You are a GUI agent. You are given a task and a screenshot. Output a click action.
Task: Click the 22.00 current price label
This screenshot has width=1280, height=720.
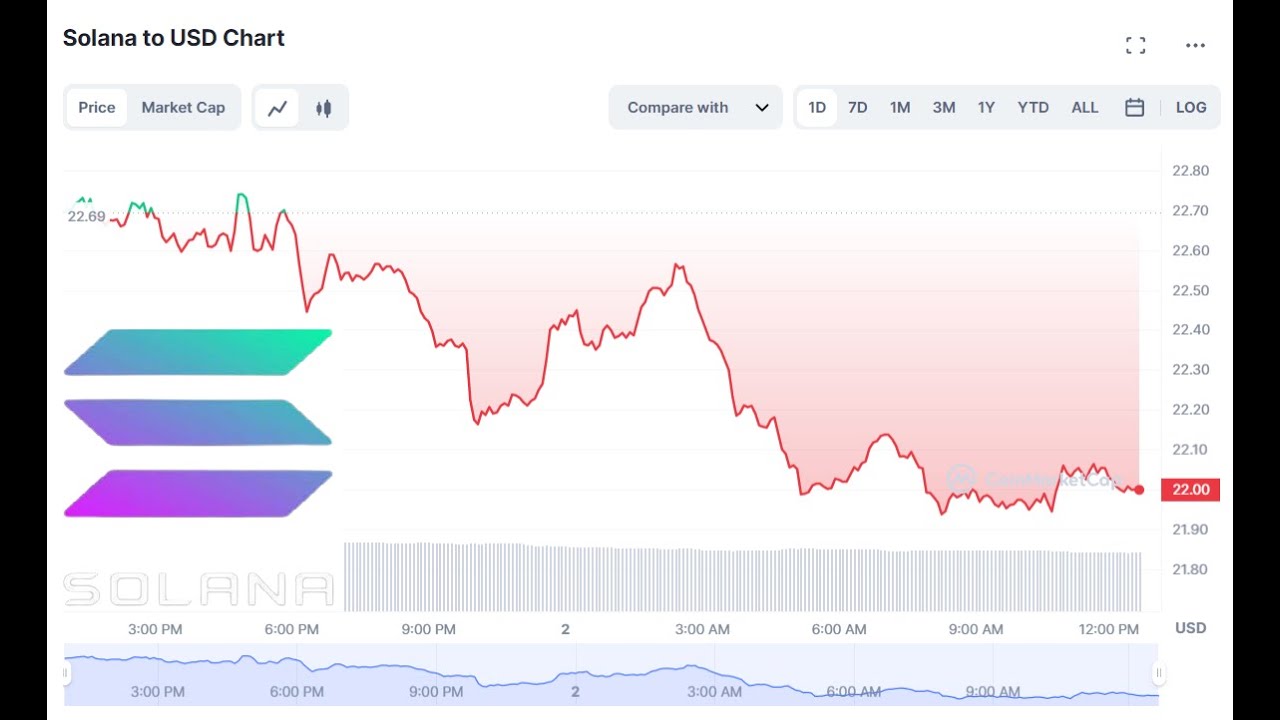[x=1190, y=490]
